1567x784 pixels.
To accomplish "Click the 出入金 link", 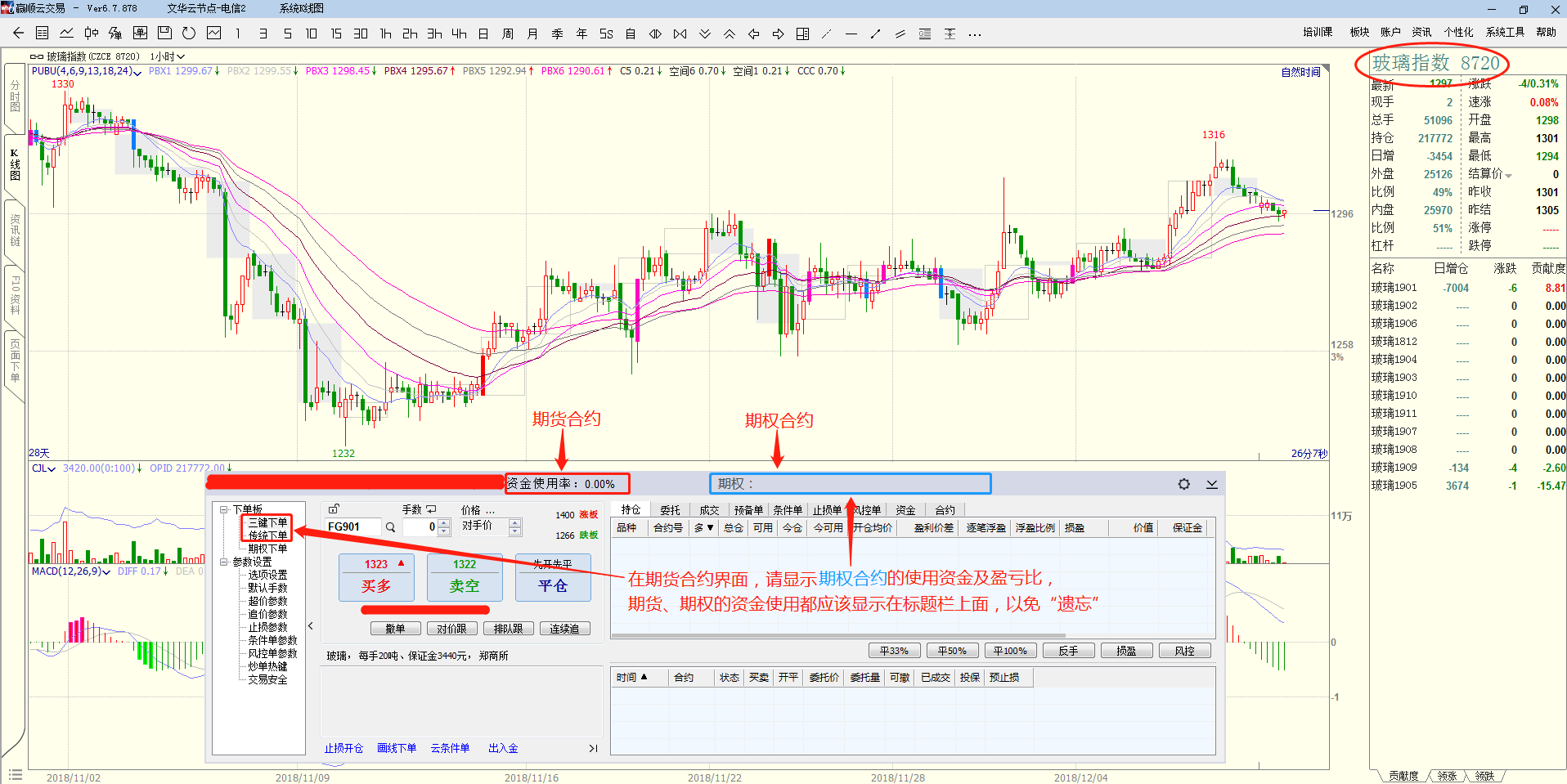I will (503, 748).
